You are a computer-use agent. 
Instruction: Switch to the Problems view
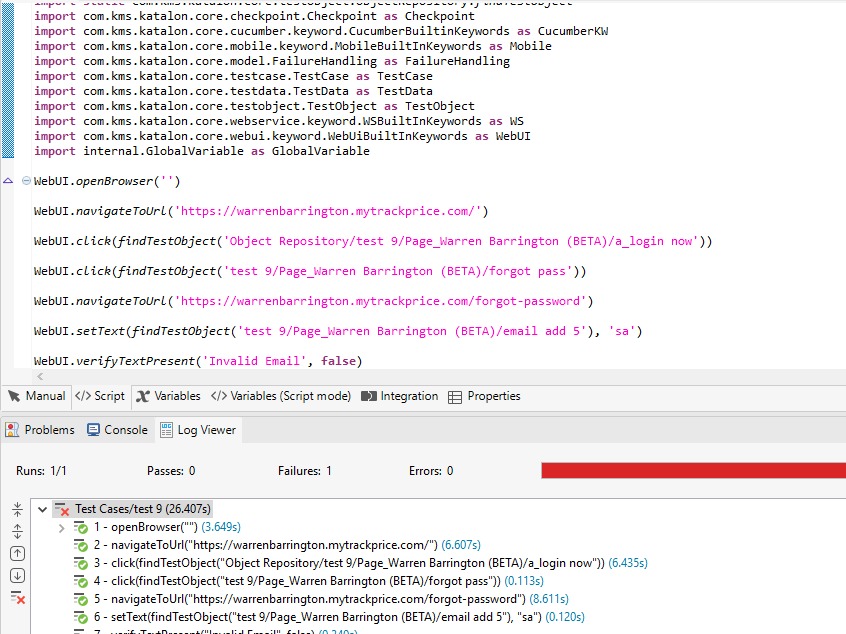[x=40, y=430]
